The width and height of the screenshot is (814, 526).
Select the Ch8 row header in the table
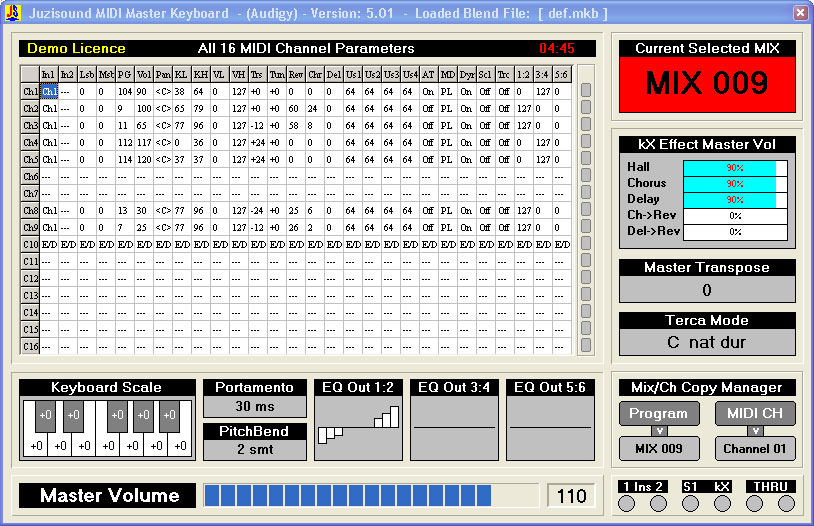tap(31, 210)
